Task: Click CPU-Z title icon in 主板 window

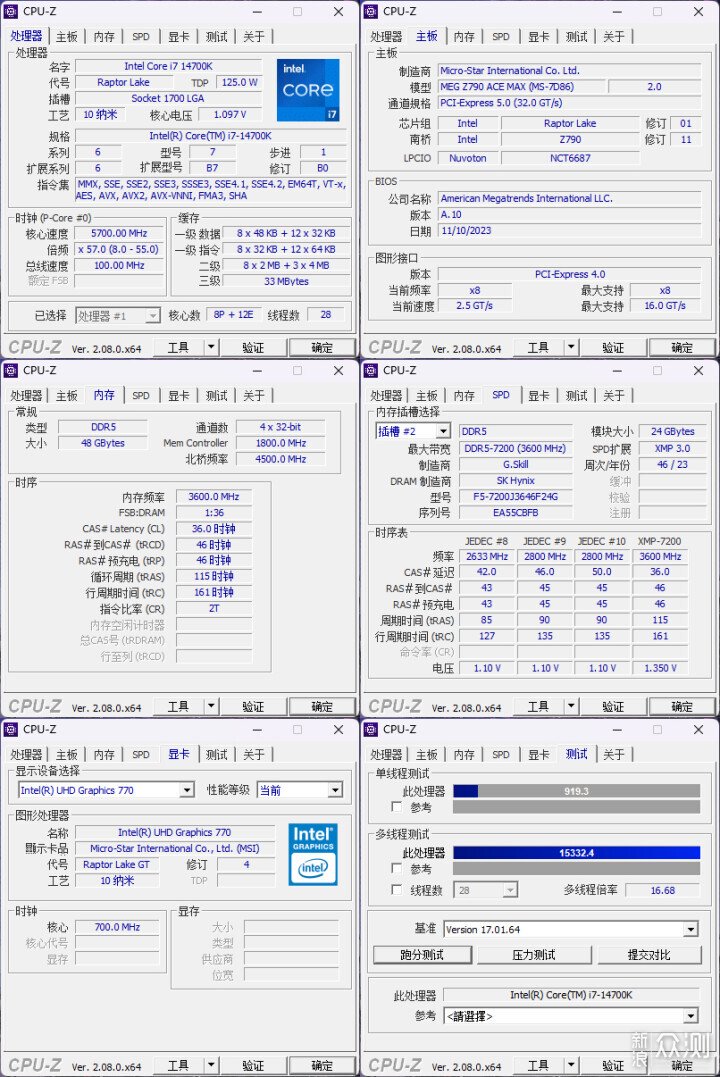Action: pos(371,11)
